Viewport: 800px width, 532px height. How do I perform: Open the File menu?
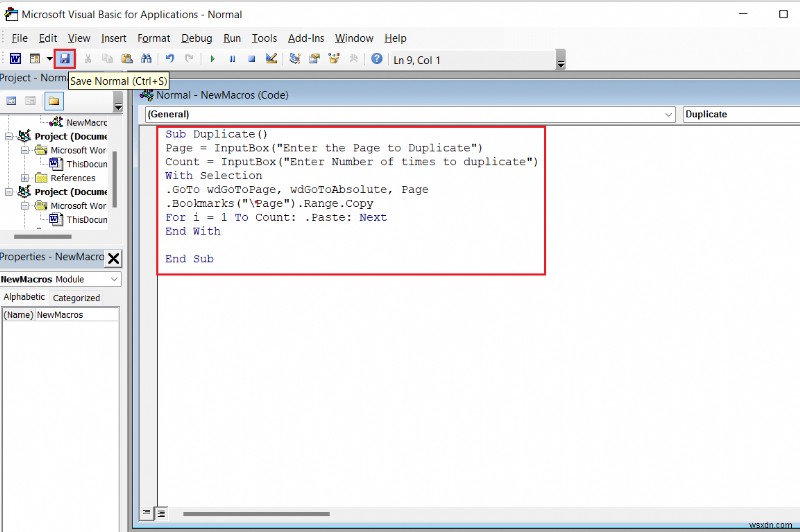(x=19, y=38)
